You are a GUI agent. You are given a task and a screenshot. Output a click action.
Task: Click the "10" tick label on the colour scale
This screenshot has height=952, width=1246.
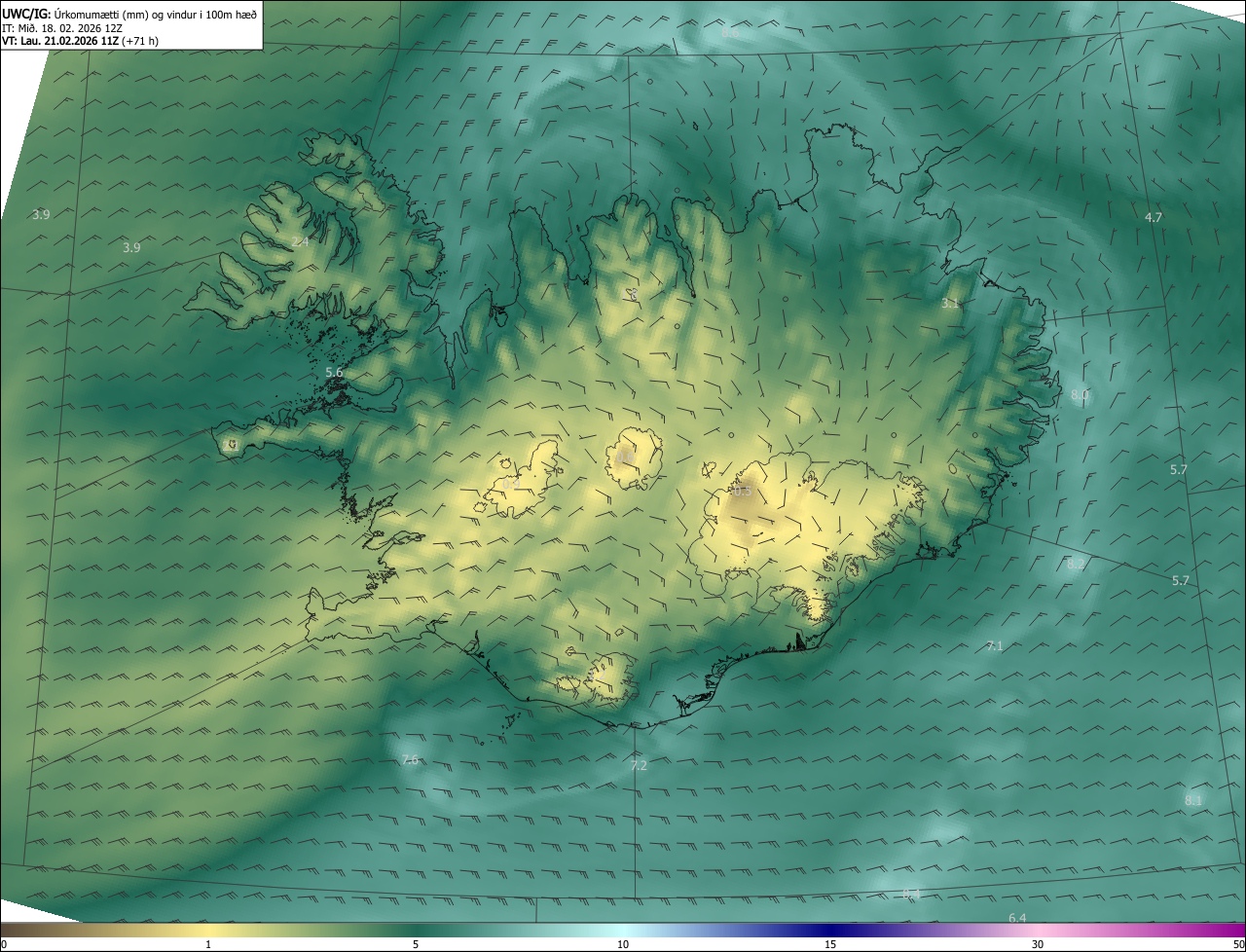pyautogui.click(x=623, y=944)
